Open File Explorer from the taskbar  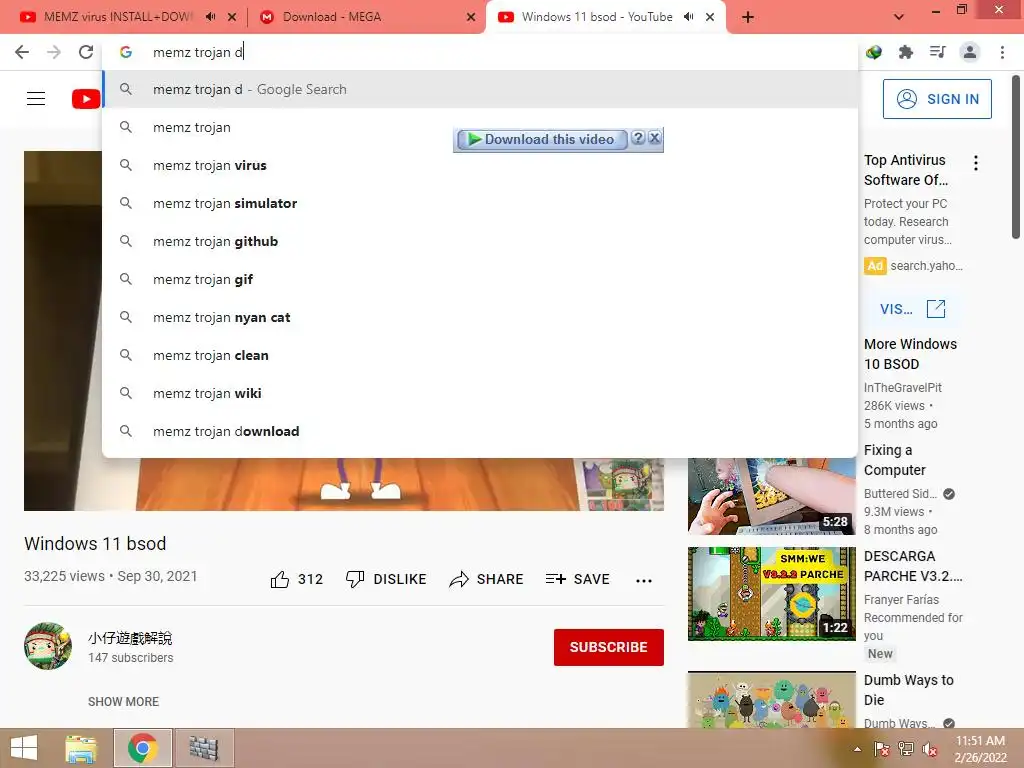coord(81,748)
